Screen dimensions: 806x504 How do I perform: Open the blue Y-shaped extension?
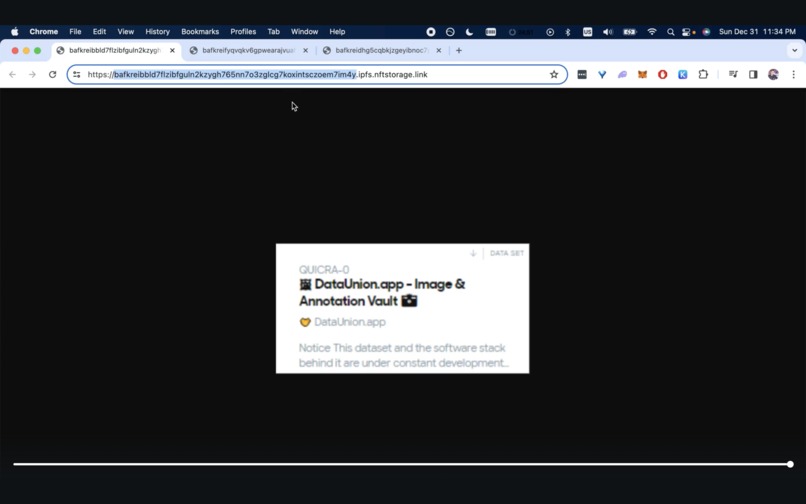click(x=602, y=75)
